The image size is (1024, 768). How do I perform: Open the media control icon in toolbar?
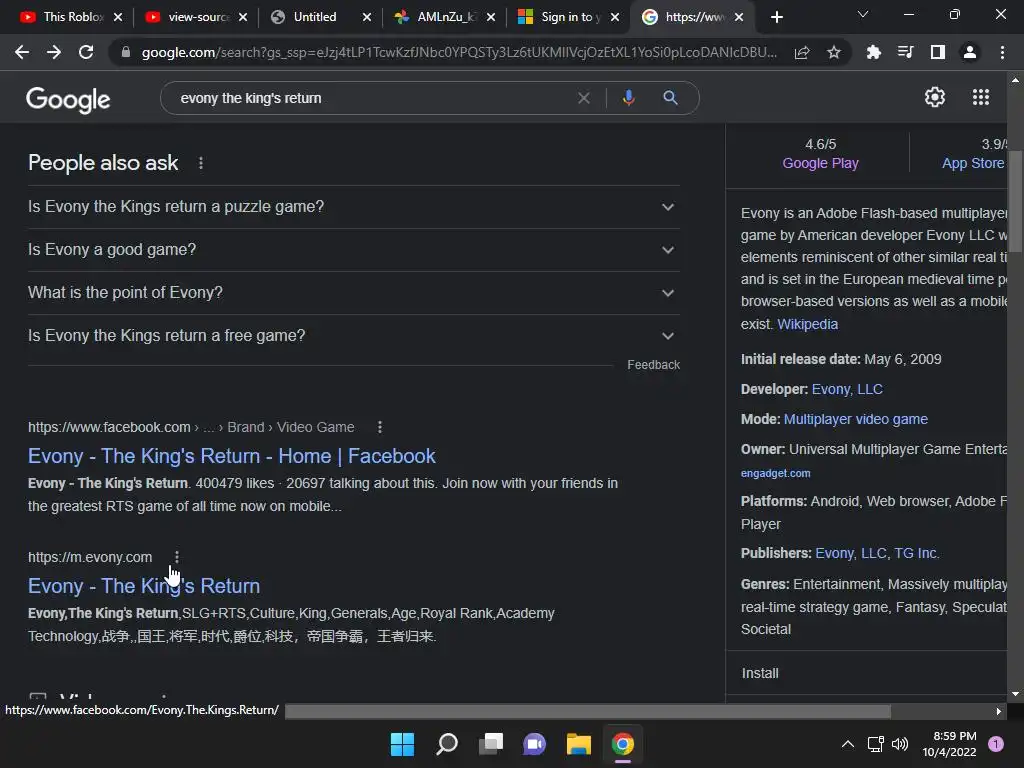(905, 52)
